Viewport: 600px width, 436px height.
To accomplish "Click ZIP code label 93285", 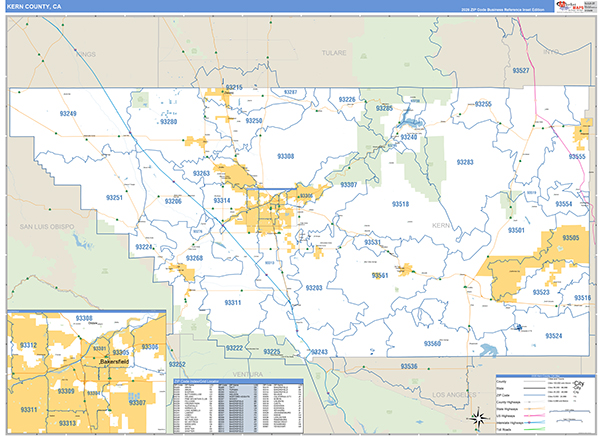I will click(x=384, y=108).
